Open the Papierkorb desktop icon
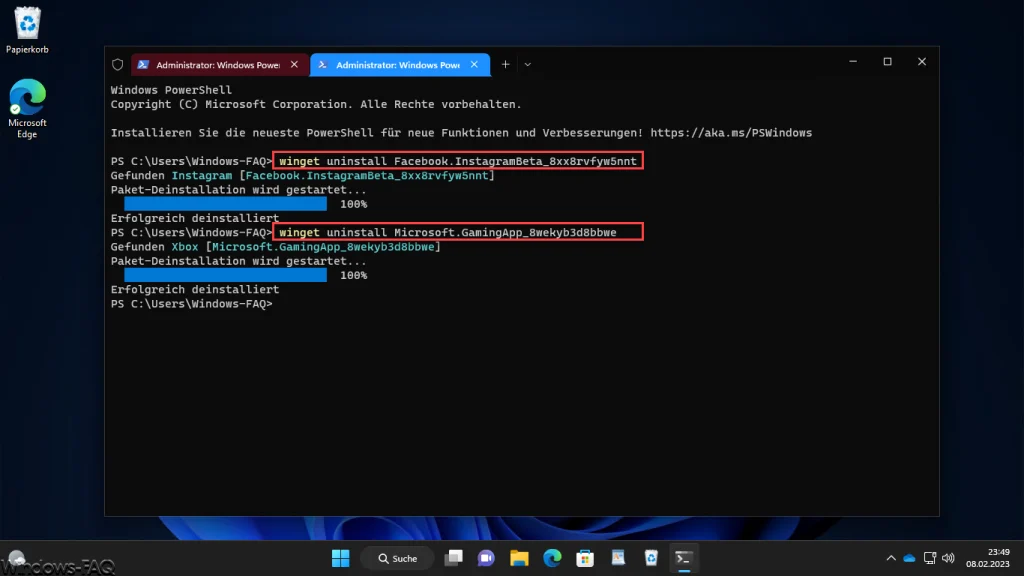The image size is (1024, 576). pyautogui.click(x=27, y=30)
